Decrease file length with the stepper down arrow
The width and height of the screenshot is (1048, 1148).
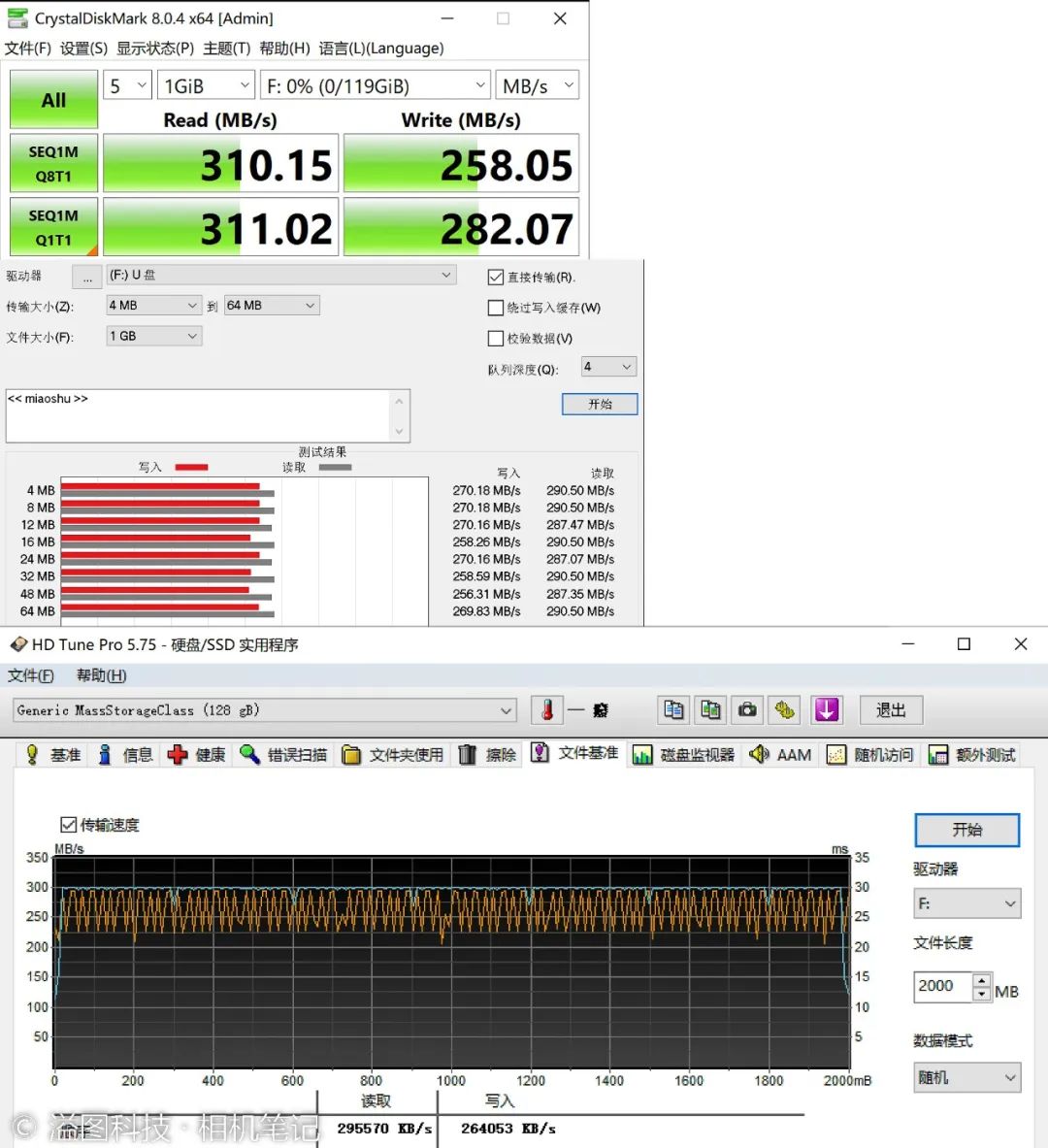[981, 994]
